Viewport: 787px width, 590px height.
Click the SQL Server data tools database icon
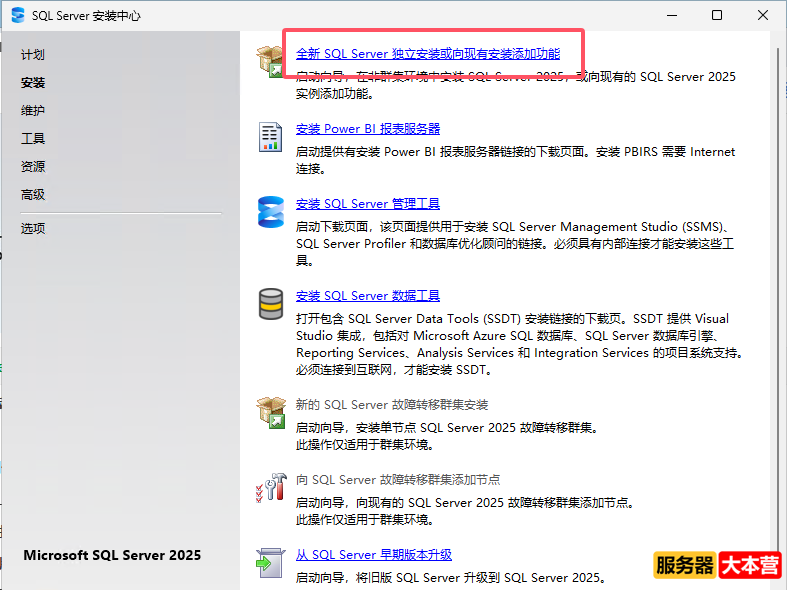(271, 304)
